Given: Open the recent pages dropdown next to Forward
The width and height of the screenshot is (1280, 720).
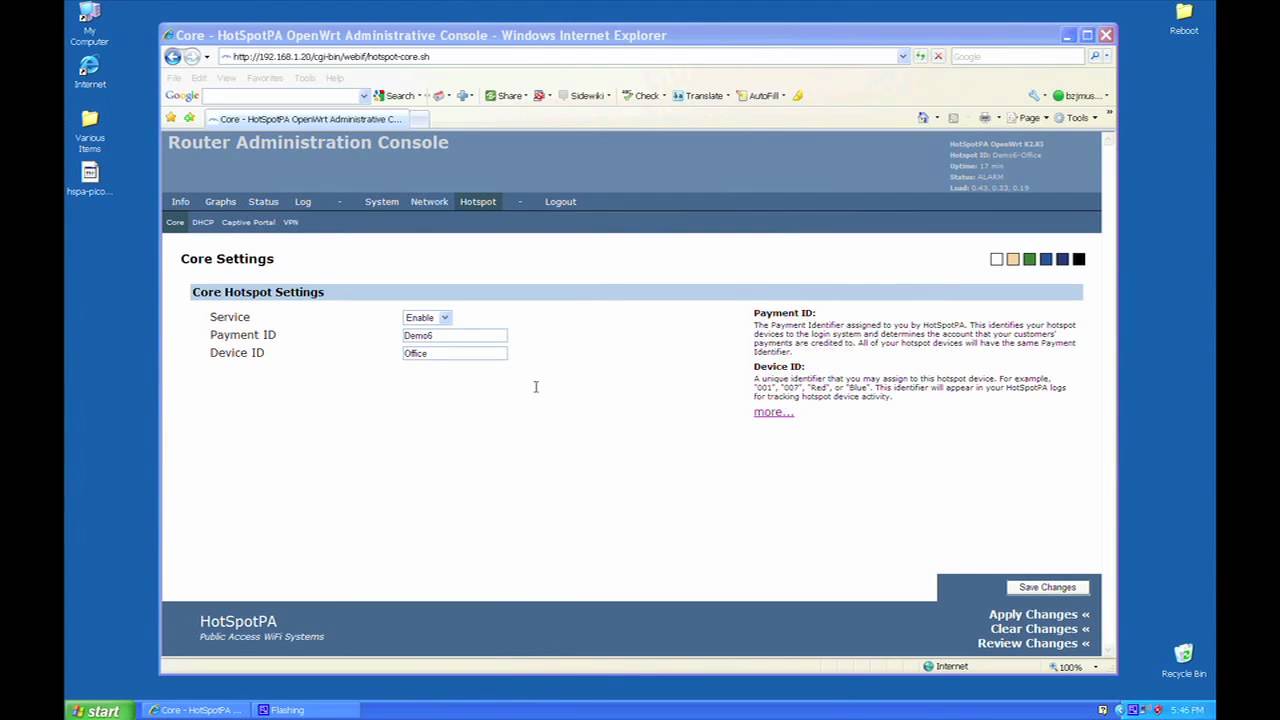Looking at the screenshot, I should [x=207, y=57].
